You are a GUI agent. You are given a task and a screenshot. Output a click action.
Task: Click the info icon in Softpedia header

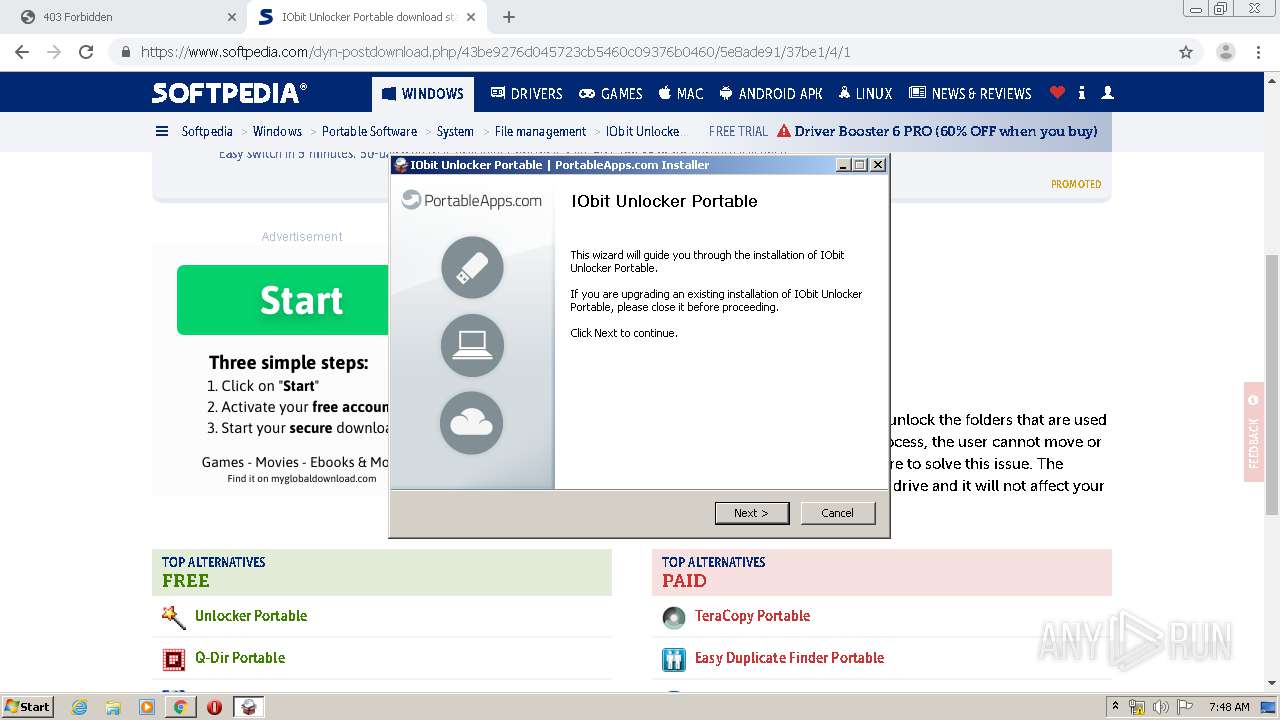pyautogui.click(x=1082, y=92)
